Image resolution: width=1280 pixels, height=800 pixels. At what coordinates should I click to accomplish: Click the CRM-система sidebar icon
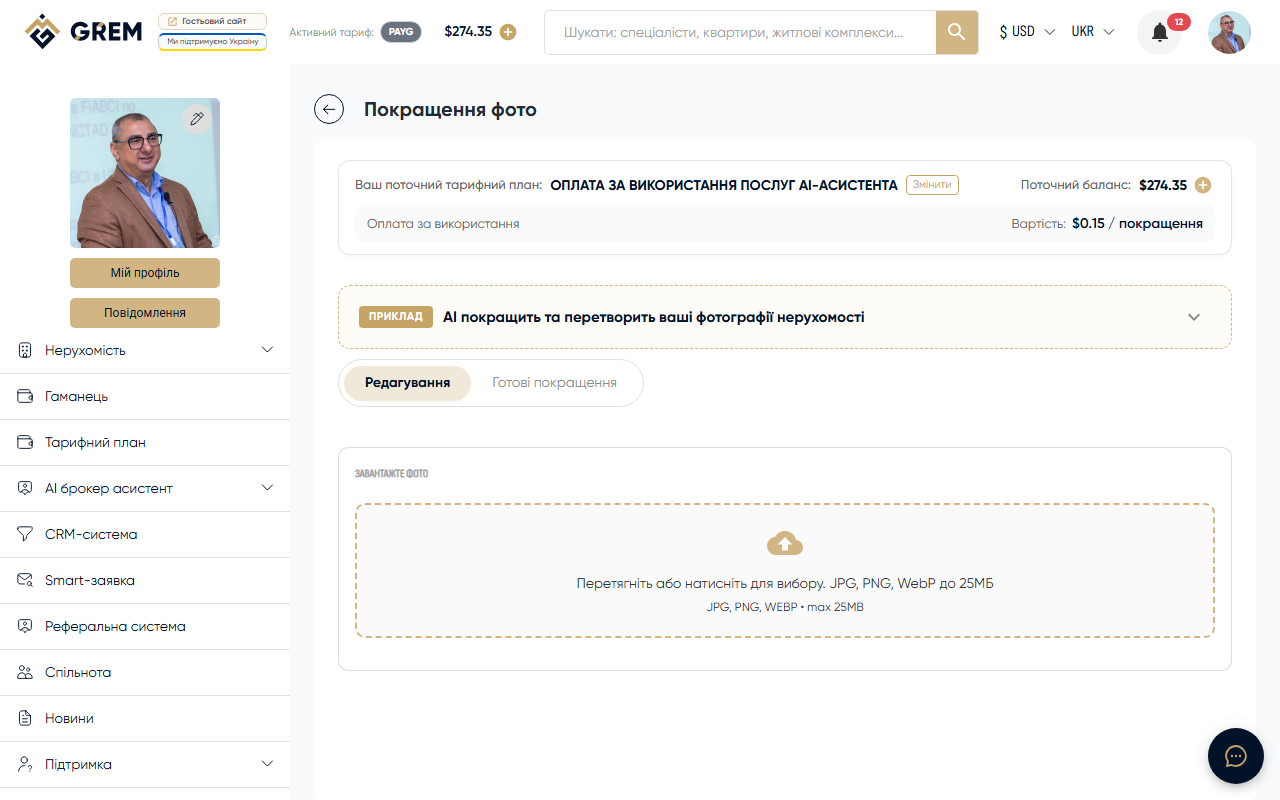point(23,533)
